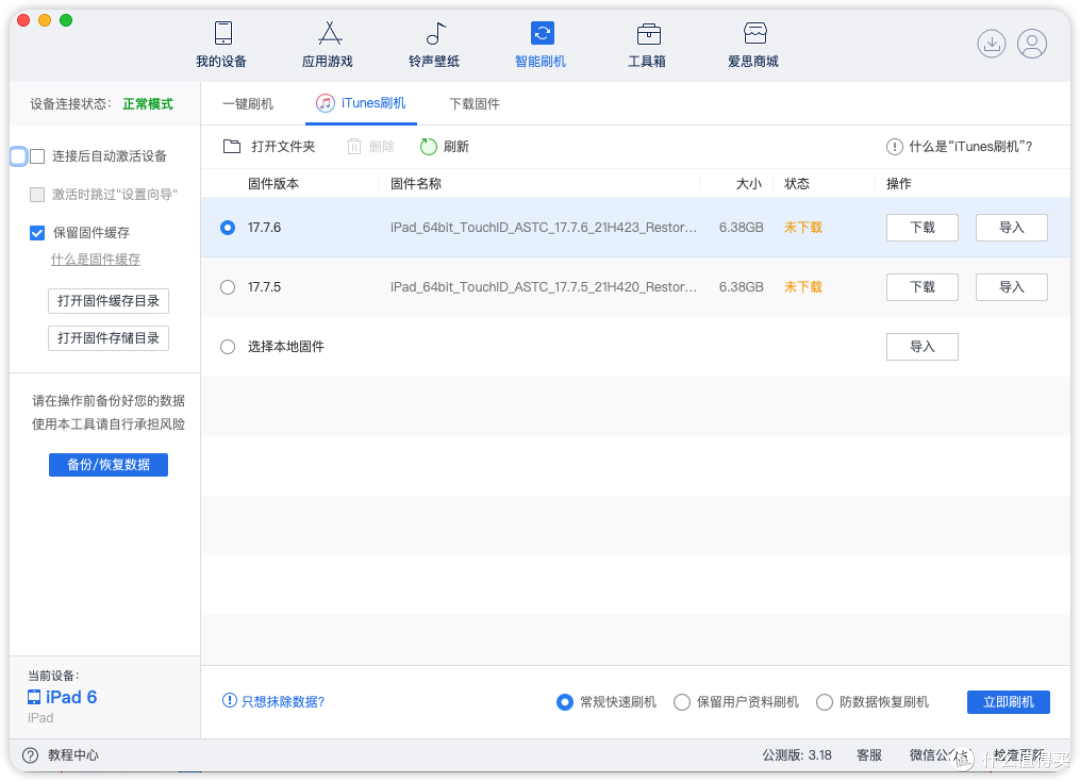
Task: Click the info icon beside 什么是iTunes刷机
Action: pyautogui.click(x=894, y=147)
